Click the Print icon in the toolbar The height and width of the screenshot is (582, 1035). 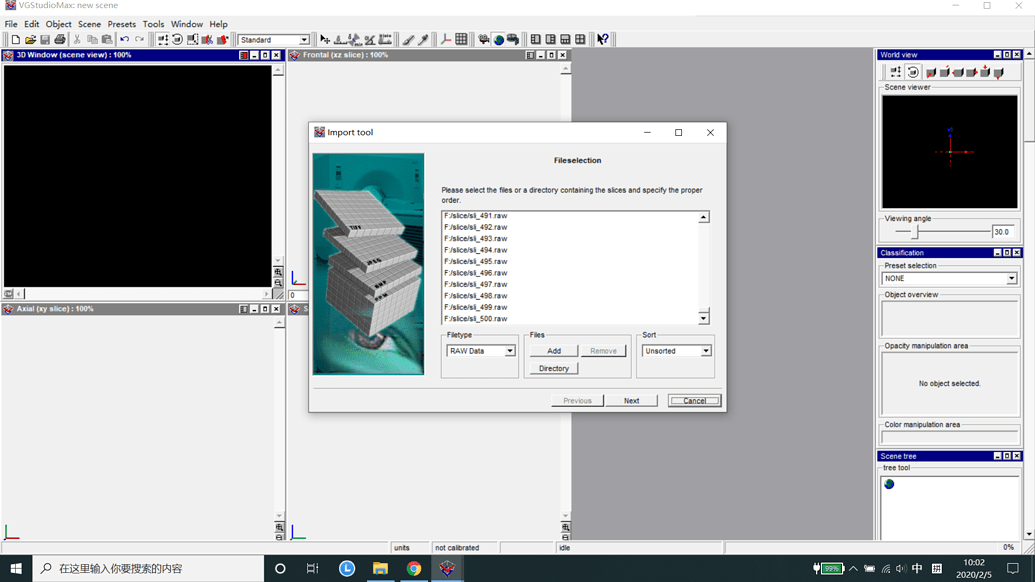point(60,40)
